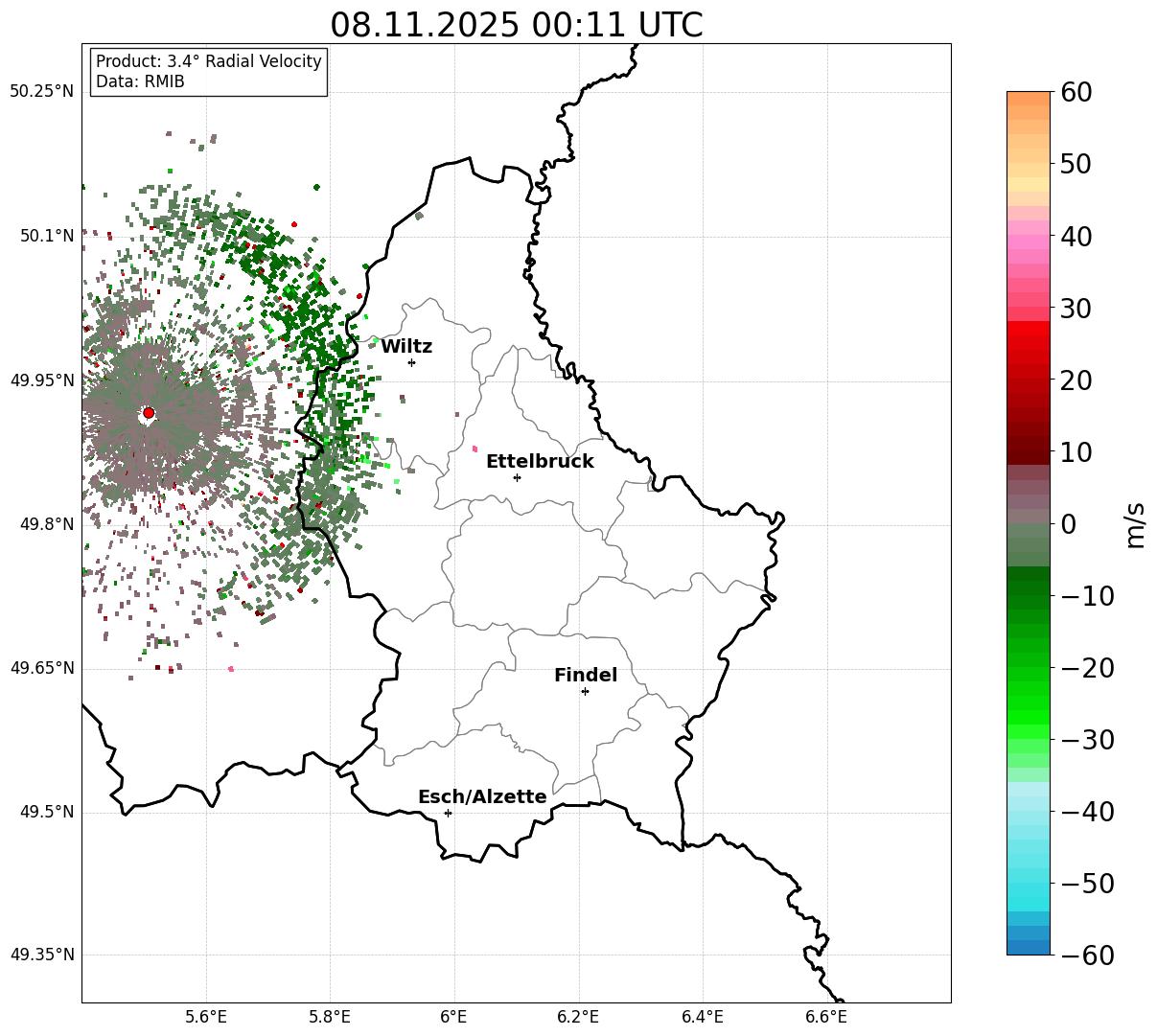The width and height of the screenshot is (1157, 1036).
Task: Click the latitude label 50.25°N
Action: (x=42, y=92)
